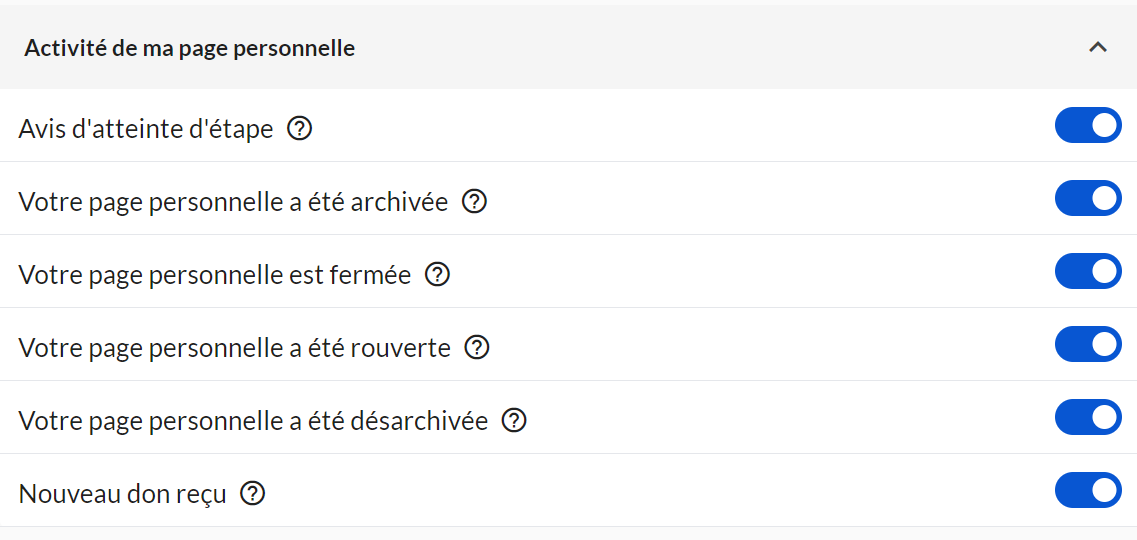
Task: Click the Activité de ma page personnelle header
Action: (x=190, y=48)
